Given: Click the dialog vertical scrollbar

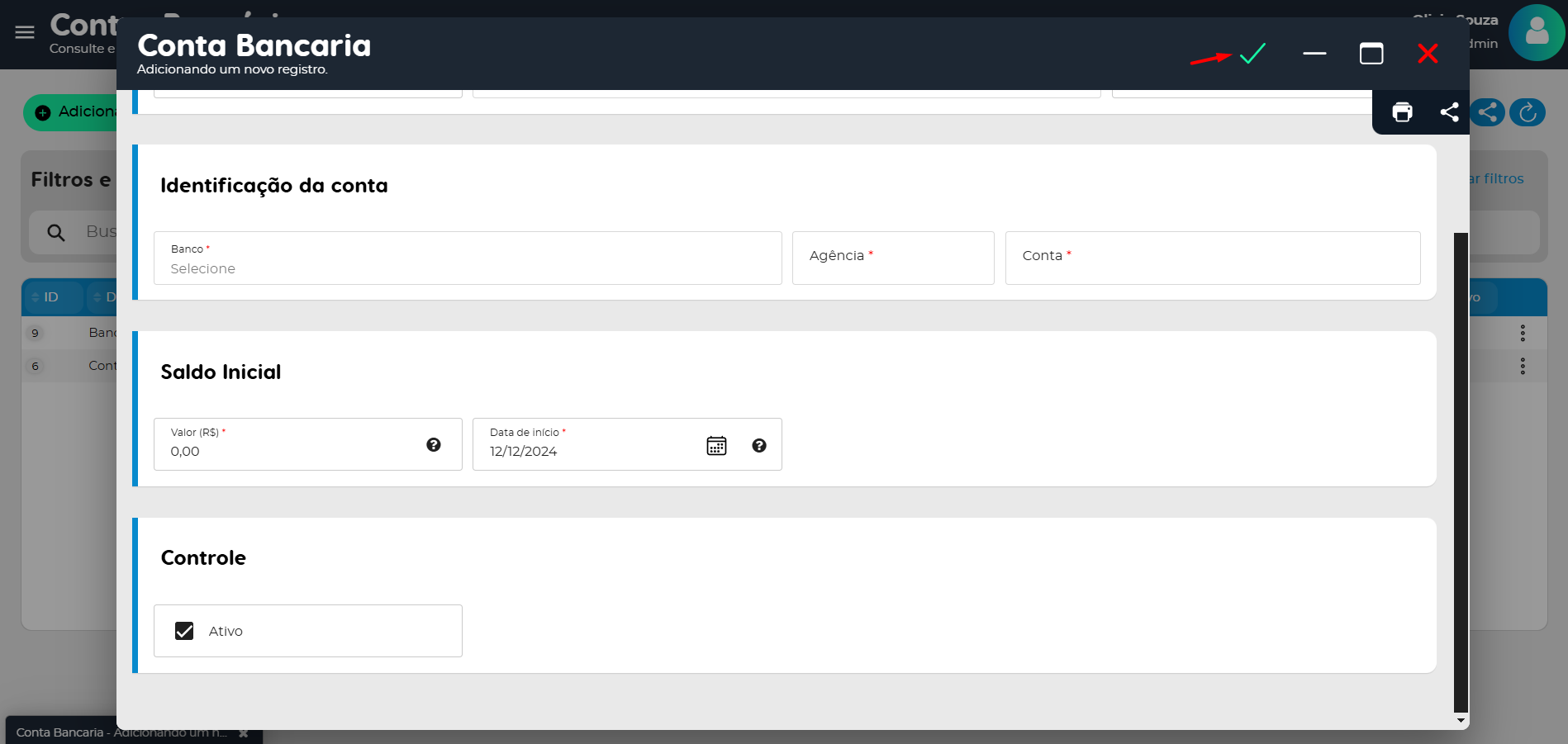Looking at the screenshot, I should [x=1460, y=471].
